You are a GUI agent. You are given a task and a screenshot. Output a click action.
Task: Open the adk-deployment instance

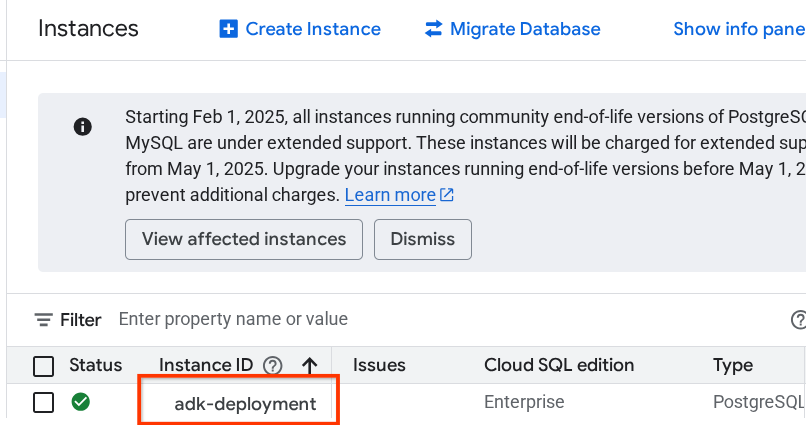245,404
